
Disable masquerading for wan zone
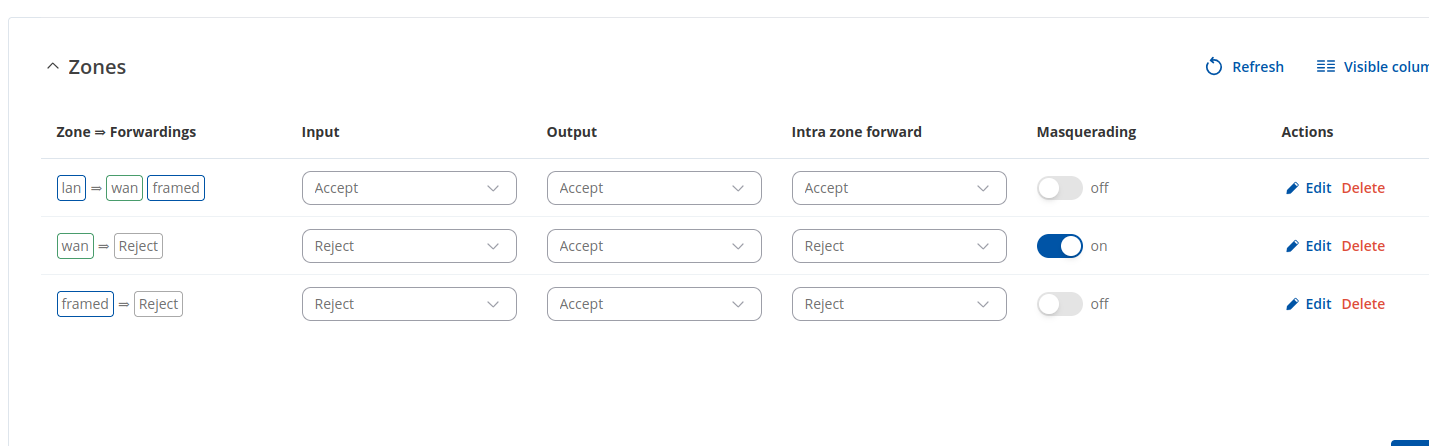pos(1060,246)
